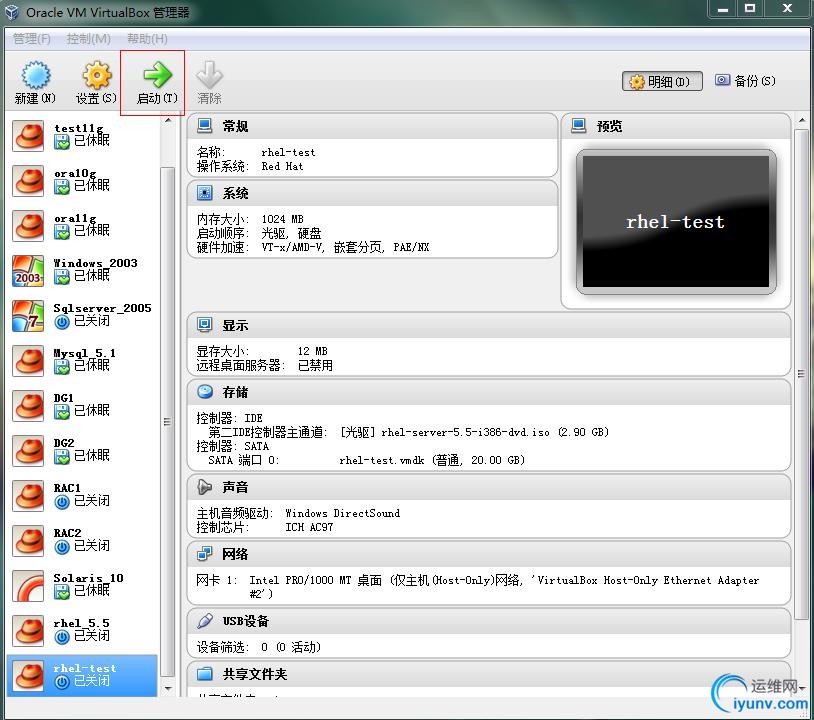Click the details pane scrollbar thumb
The width and height of the screenshot is (814, 720).
(802, 373)
